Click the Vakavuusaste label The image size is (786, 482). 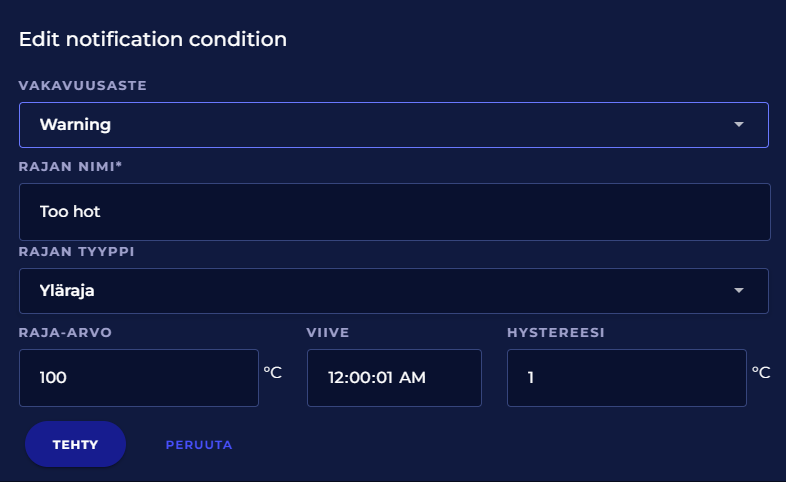[83, 86]
